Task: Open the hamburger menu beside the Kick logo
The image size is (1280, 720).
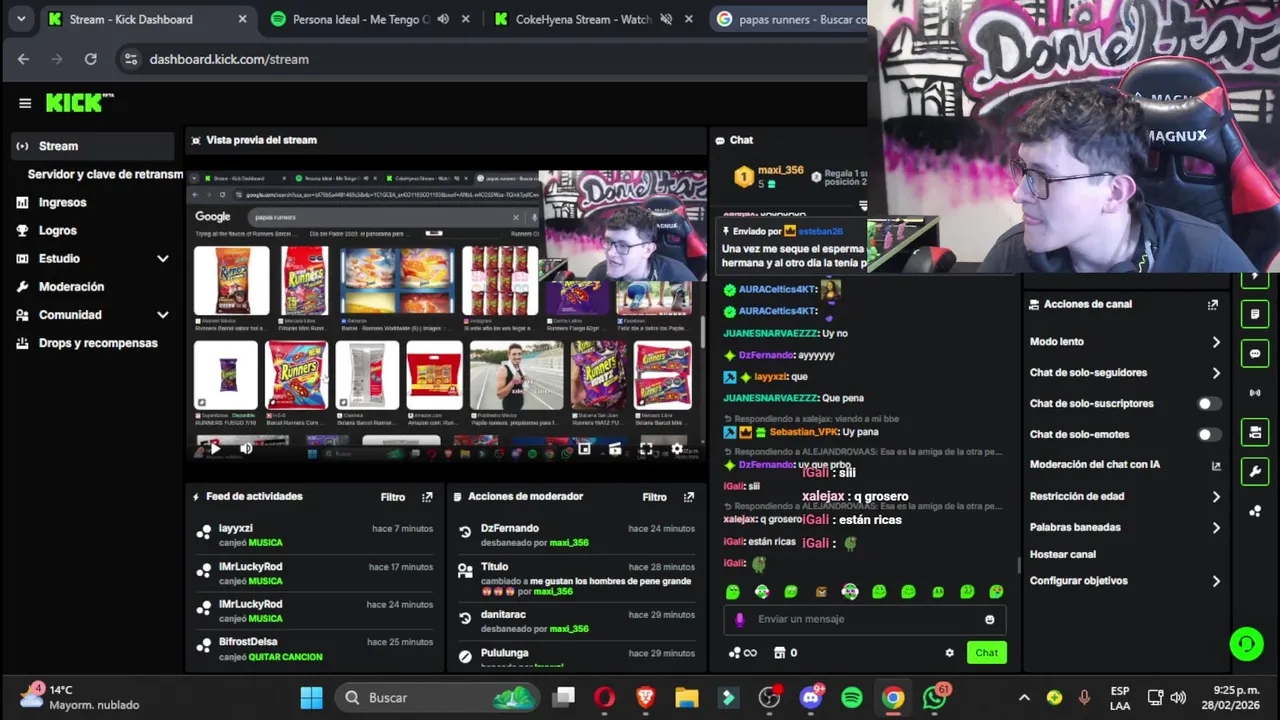Action: (25, 102)
